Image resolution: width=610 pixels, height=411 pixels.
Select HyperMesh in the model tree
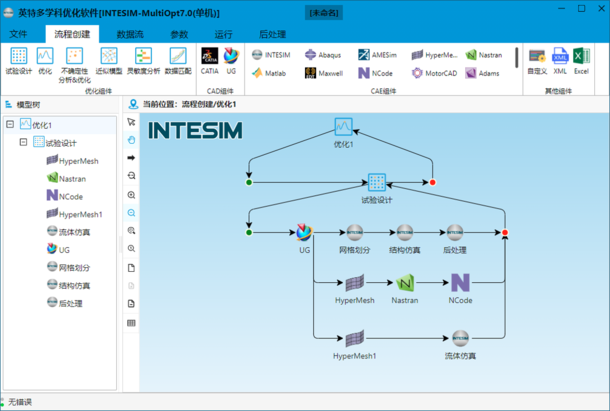point(72,160)
